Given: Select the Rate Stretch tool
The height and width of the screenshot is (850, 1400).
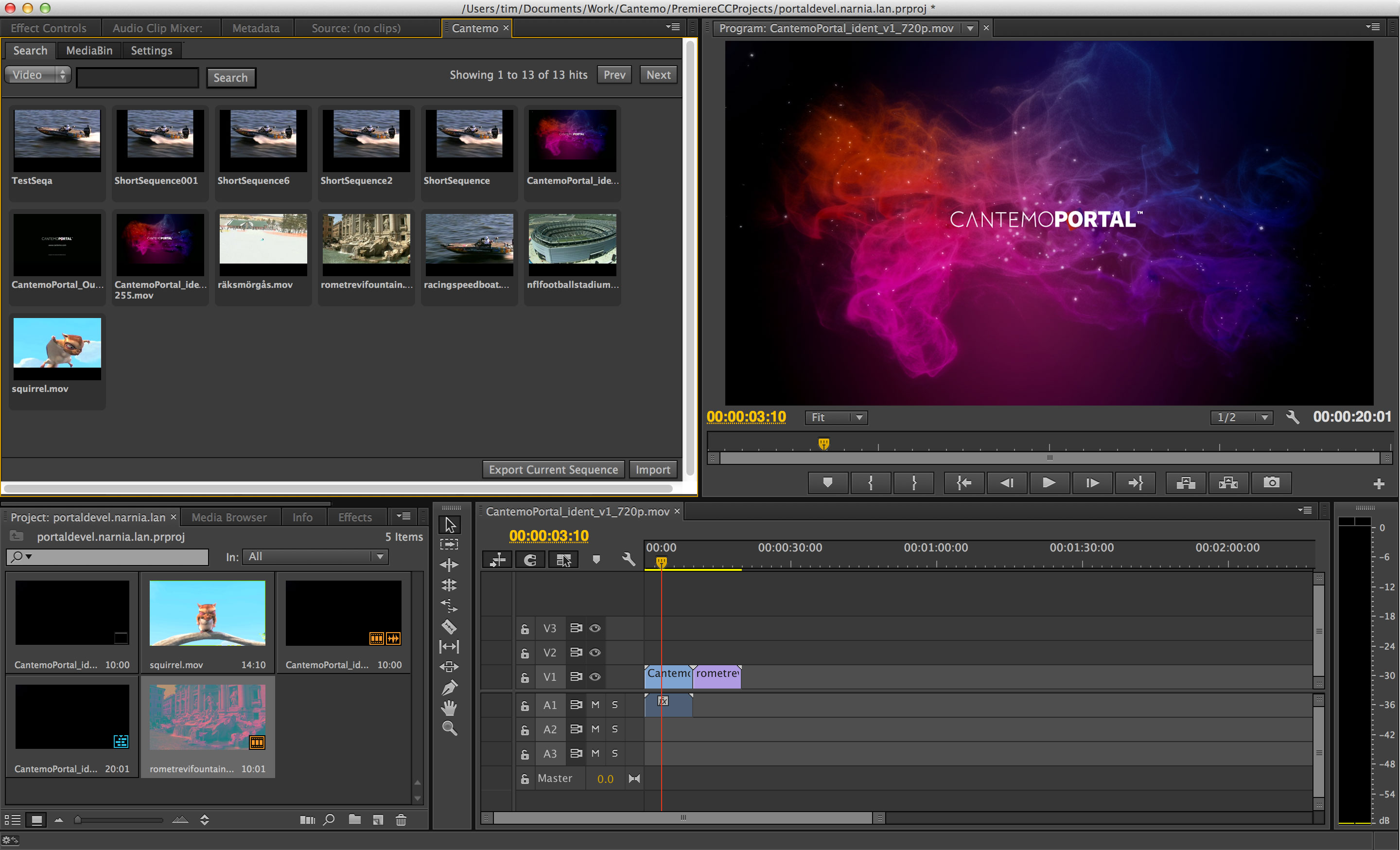Looking at the screenshot, I should pos(449,606).
